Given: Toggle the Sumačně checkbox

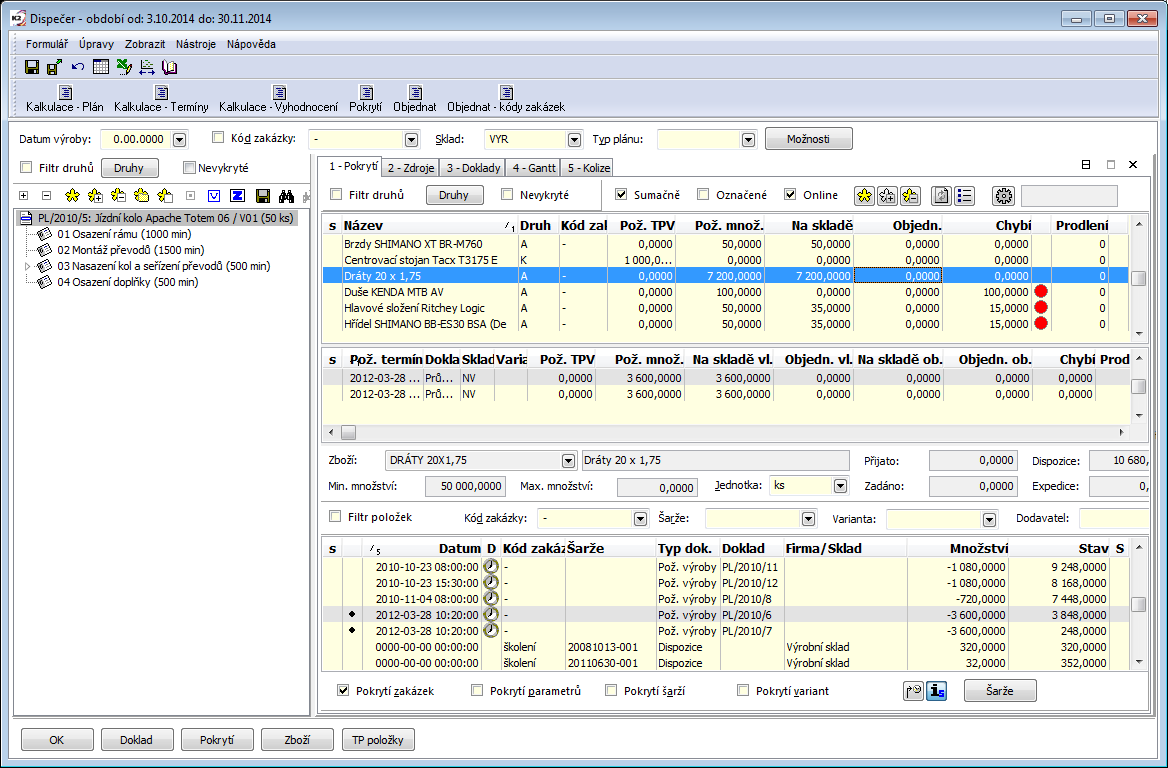Looking at the screenshot, I should (621, 194).
